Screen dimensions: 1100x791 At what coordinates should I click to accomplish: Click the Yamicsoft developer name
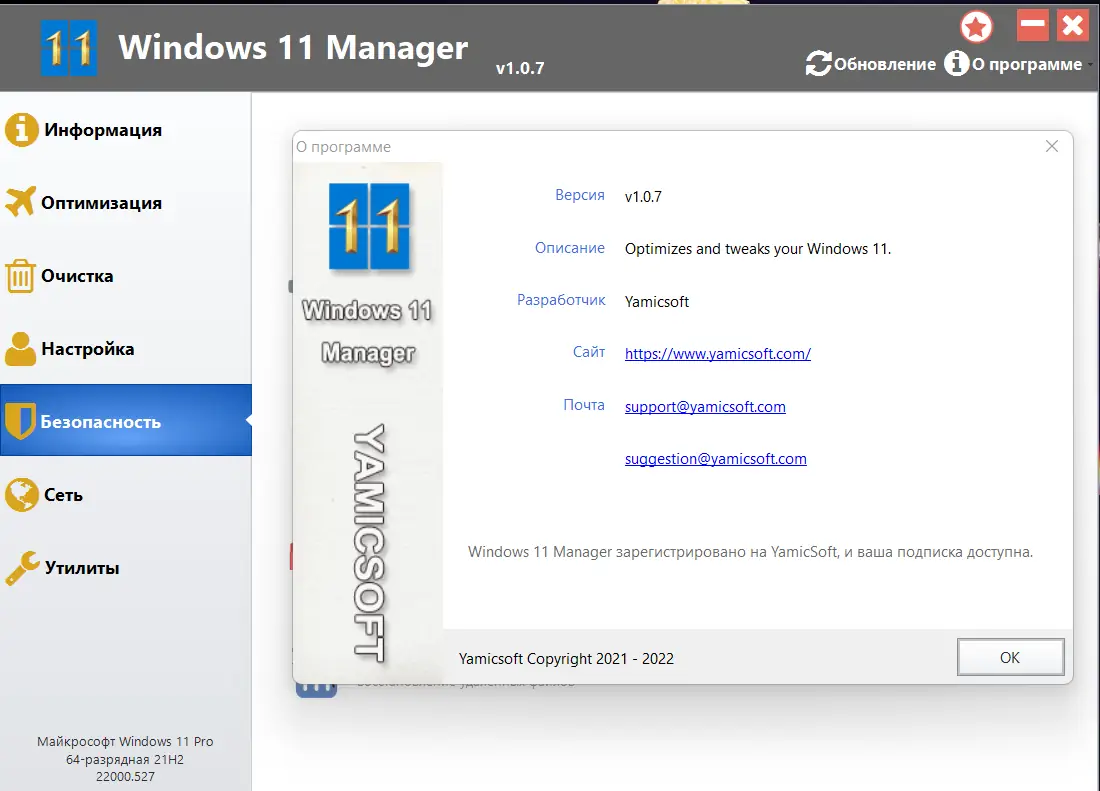pyautogui.click(x=657, y=302)
